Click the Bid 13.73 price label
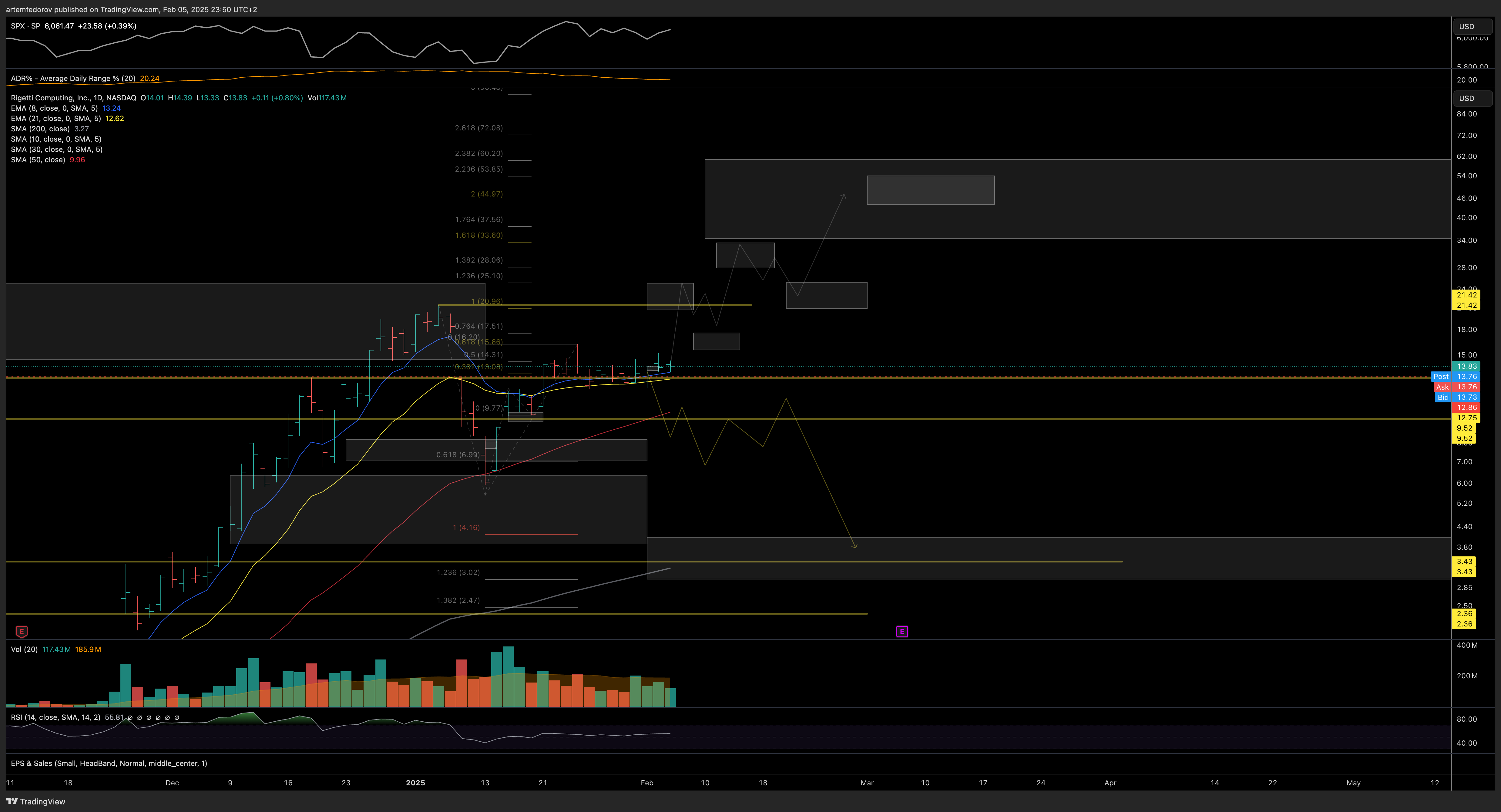 point(1457,397)
